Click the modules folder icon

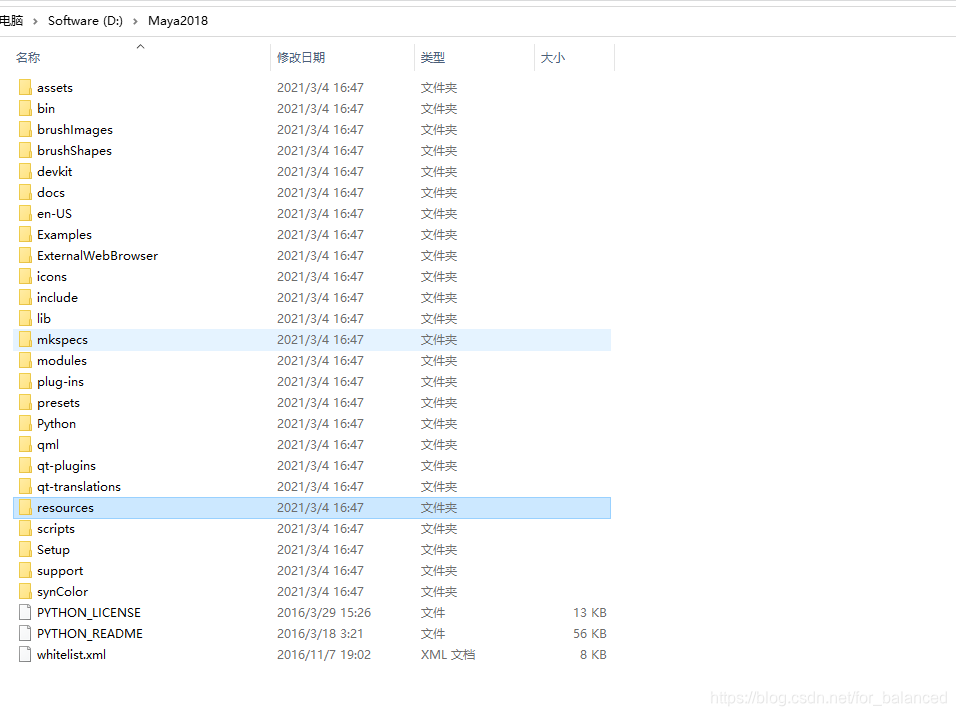click(25, 360)
